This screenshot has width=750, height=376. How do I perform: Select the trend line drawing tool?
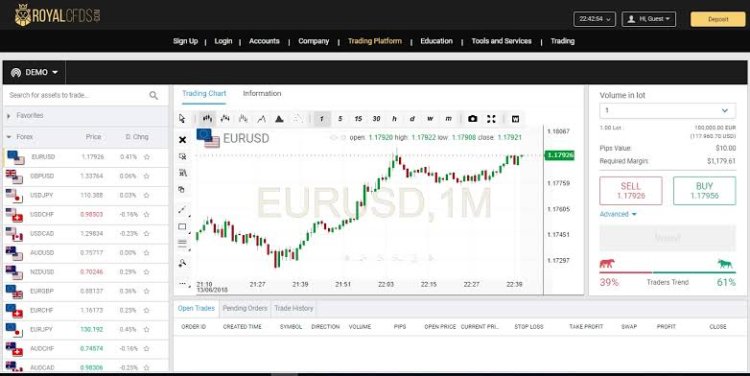[182, 210]
